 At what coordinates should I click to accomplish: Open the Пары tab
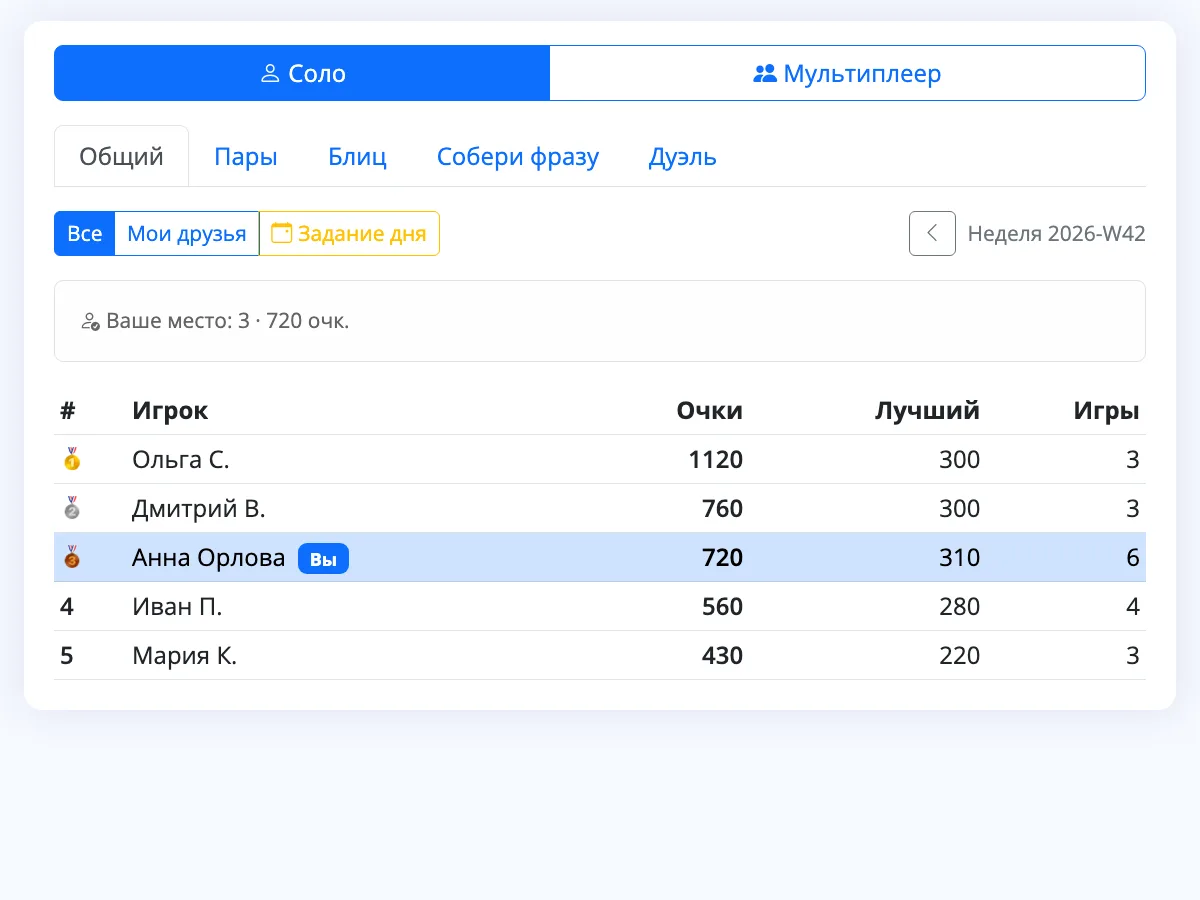click(x=246, y=156)
